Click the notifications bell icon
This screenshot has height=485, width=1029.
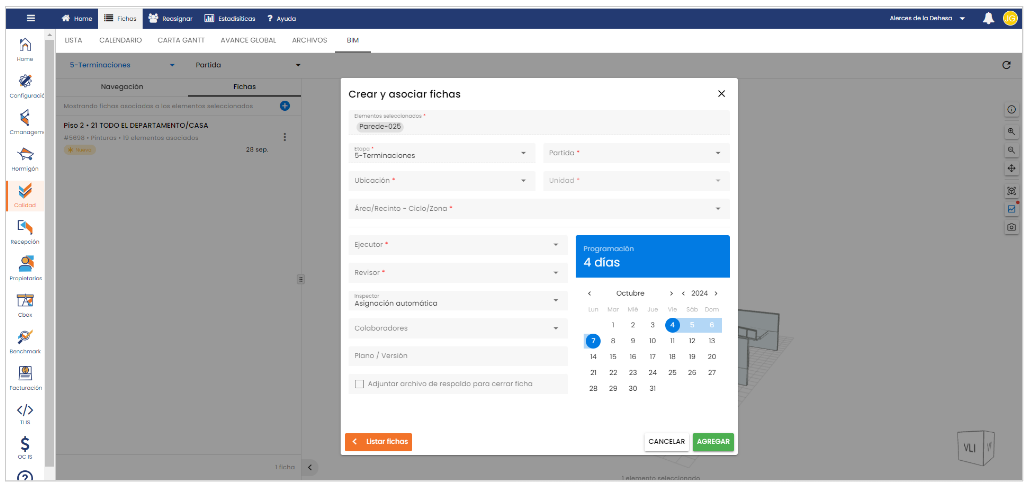(x=988, y=18)
